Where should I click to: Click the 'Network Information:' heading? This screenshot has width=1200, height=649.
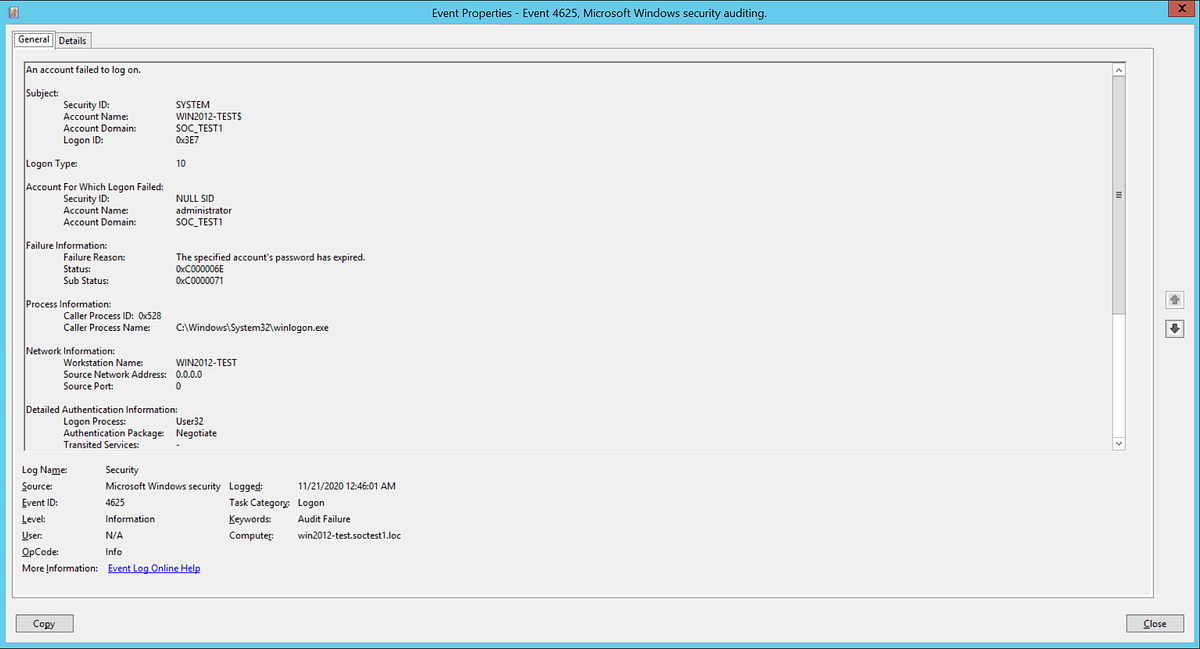pyautogui.click(x=70, y=351)
